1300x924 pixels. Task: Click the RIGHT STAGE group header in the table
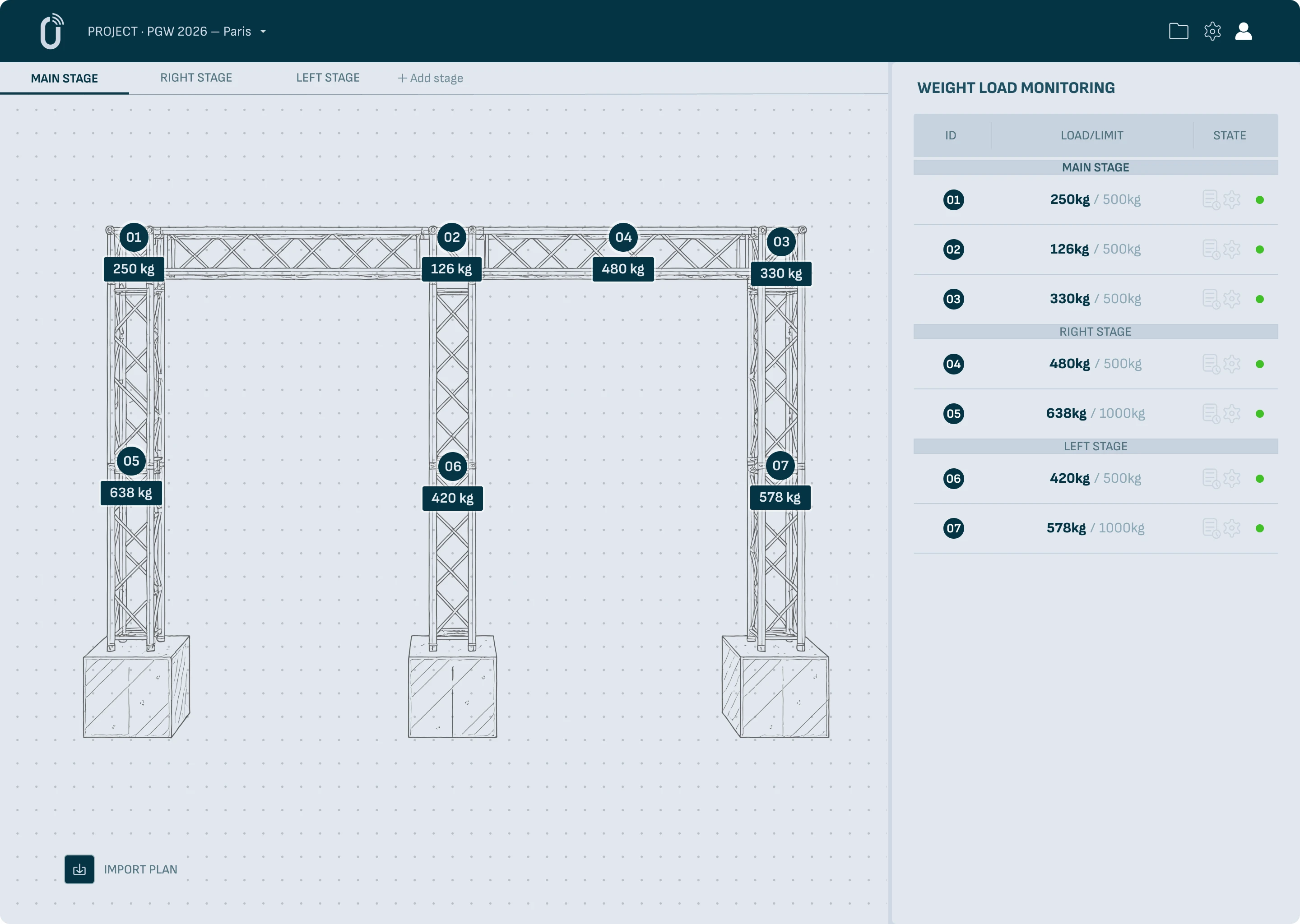tap(1096, 332)
